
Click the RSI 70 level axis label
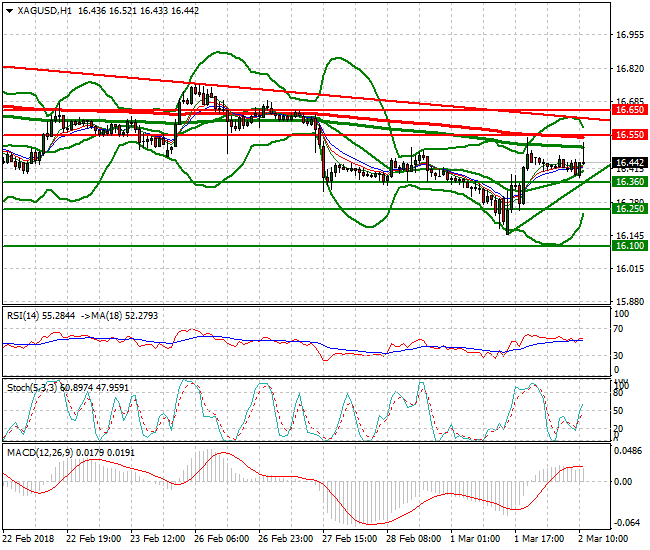tap(618, 329)
